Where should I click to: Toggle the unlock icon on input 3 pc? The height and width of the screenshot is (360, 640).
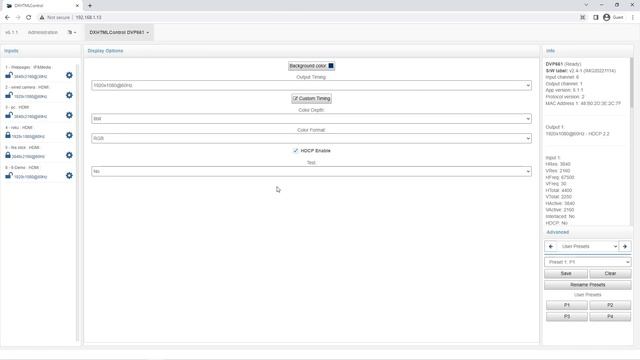pos(9,115)
